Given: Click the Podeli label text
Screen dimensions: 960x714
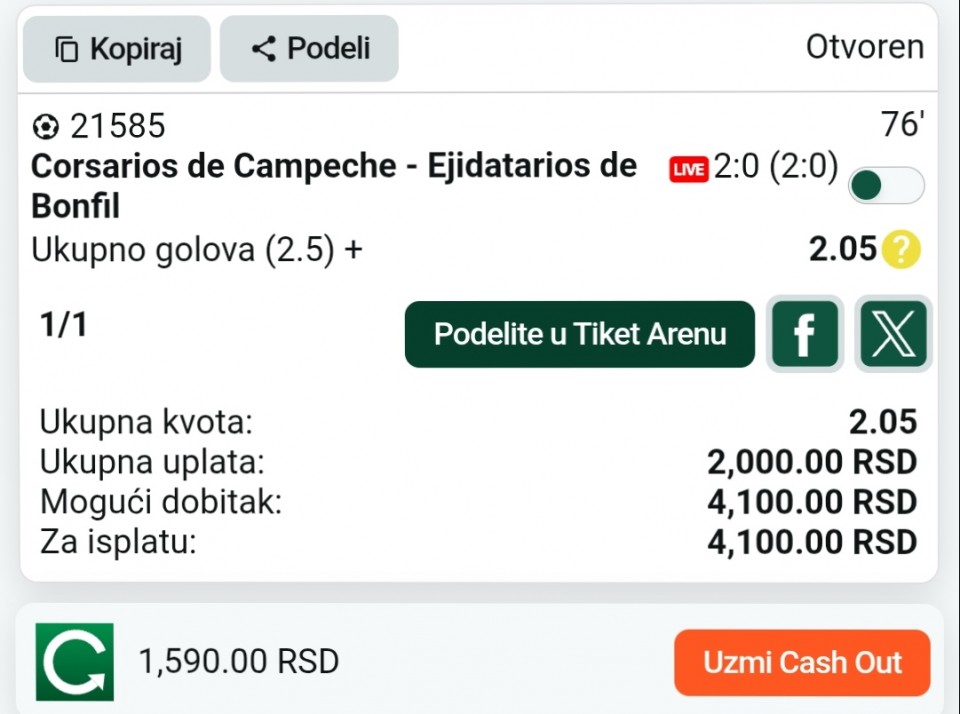Looking at the screenshot, I should 329,49.
